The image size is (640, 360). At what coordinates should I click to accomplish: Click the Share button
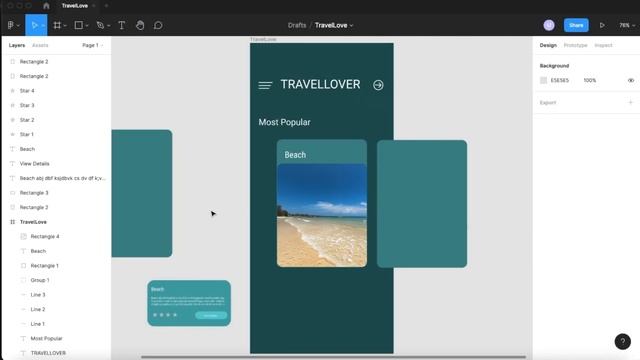pos(576,25)
